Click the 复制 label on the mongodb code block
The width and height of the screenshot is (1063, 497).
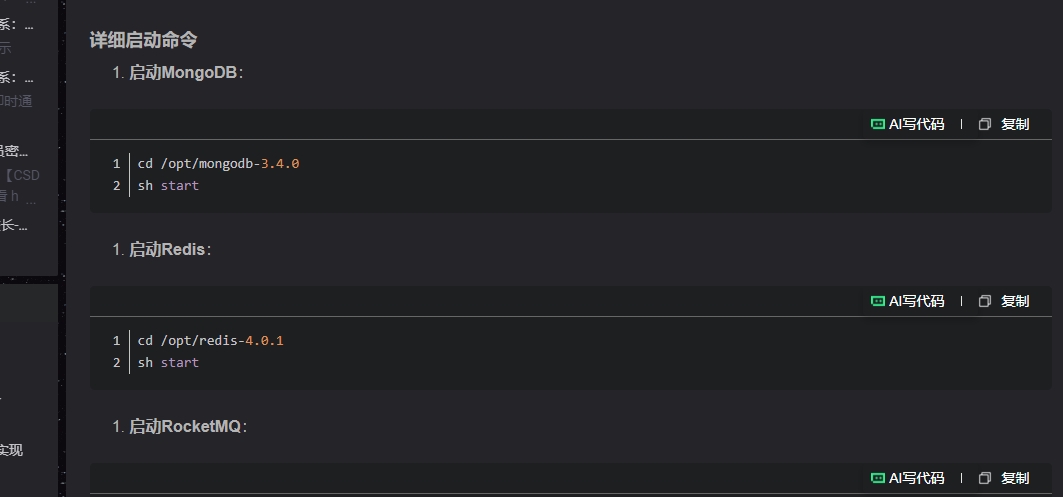click(1015, 124)
